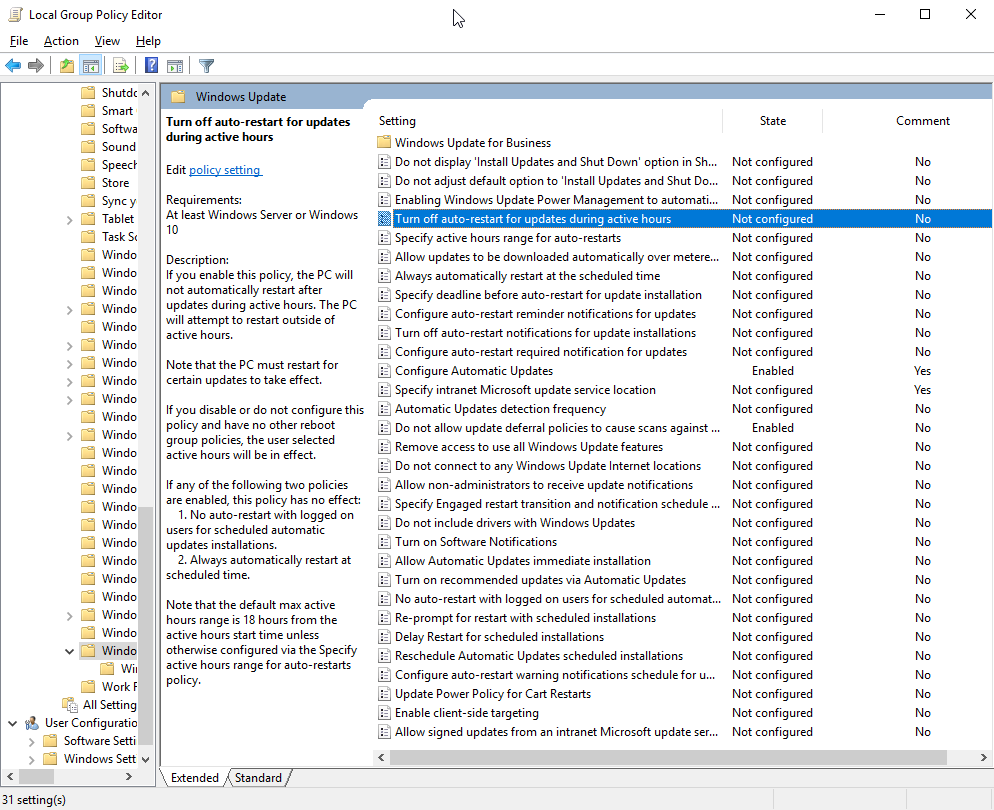The height and width of the screenshot is (810, 994).
Task: Open Help via the question mark toolbar icon
Action: [151, 65]
